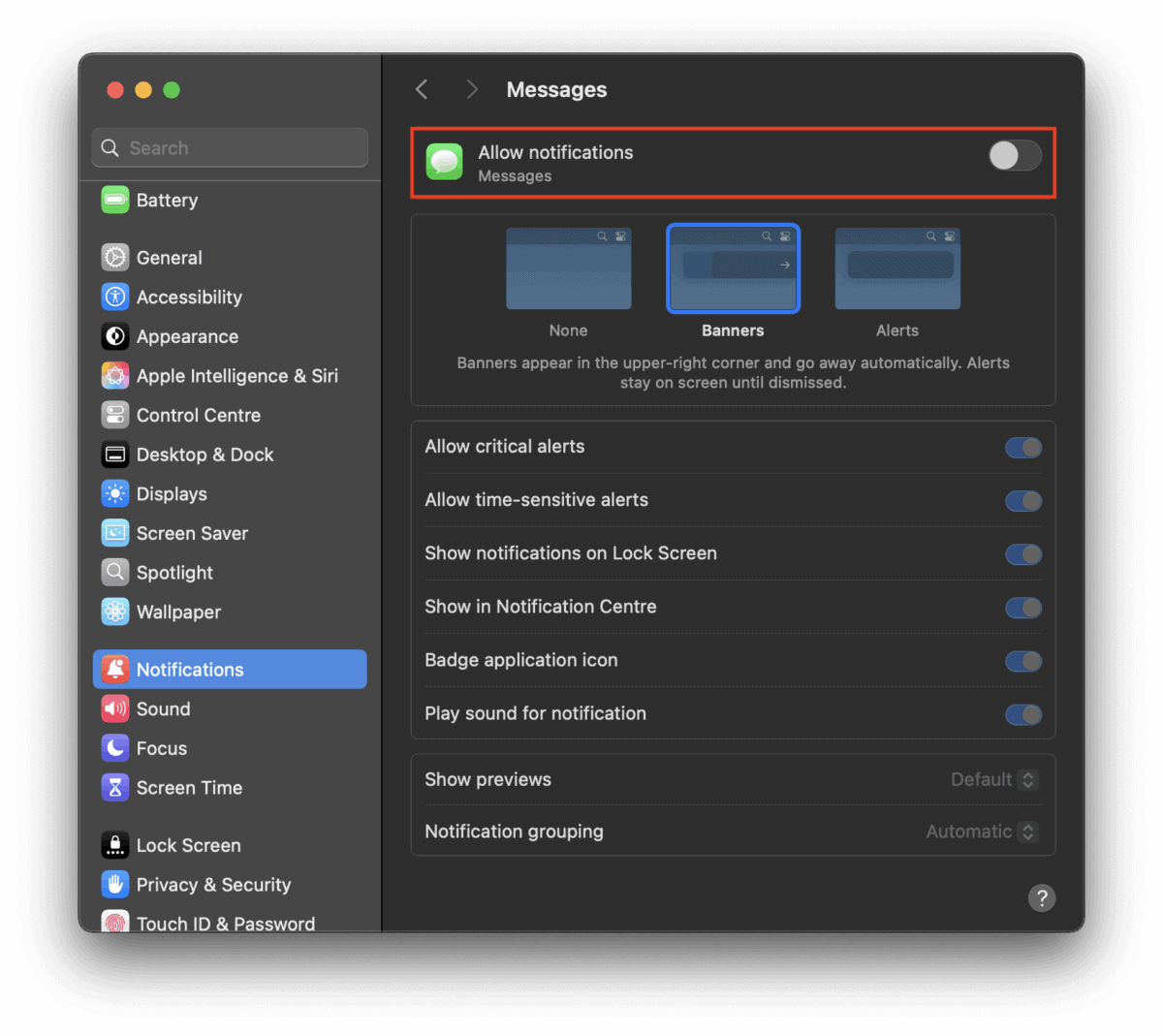Select the Banners alert style thumbnail
Screen dimensions: 1163x1036
(733, 268)
